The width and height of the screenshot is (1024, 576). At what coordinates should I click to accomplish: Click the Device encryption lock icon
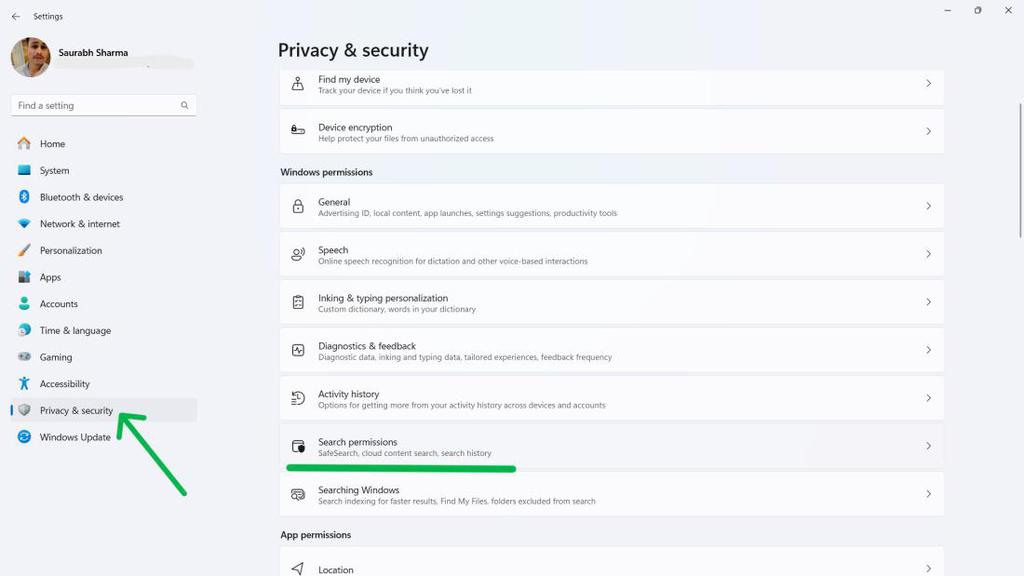click(298, 132)
